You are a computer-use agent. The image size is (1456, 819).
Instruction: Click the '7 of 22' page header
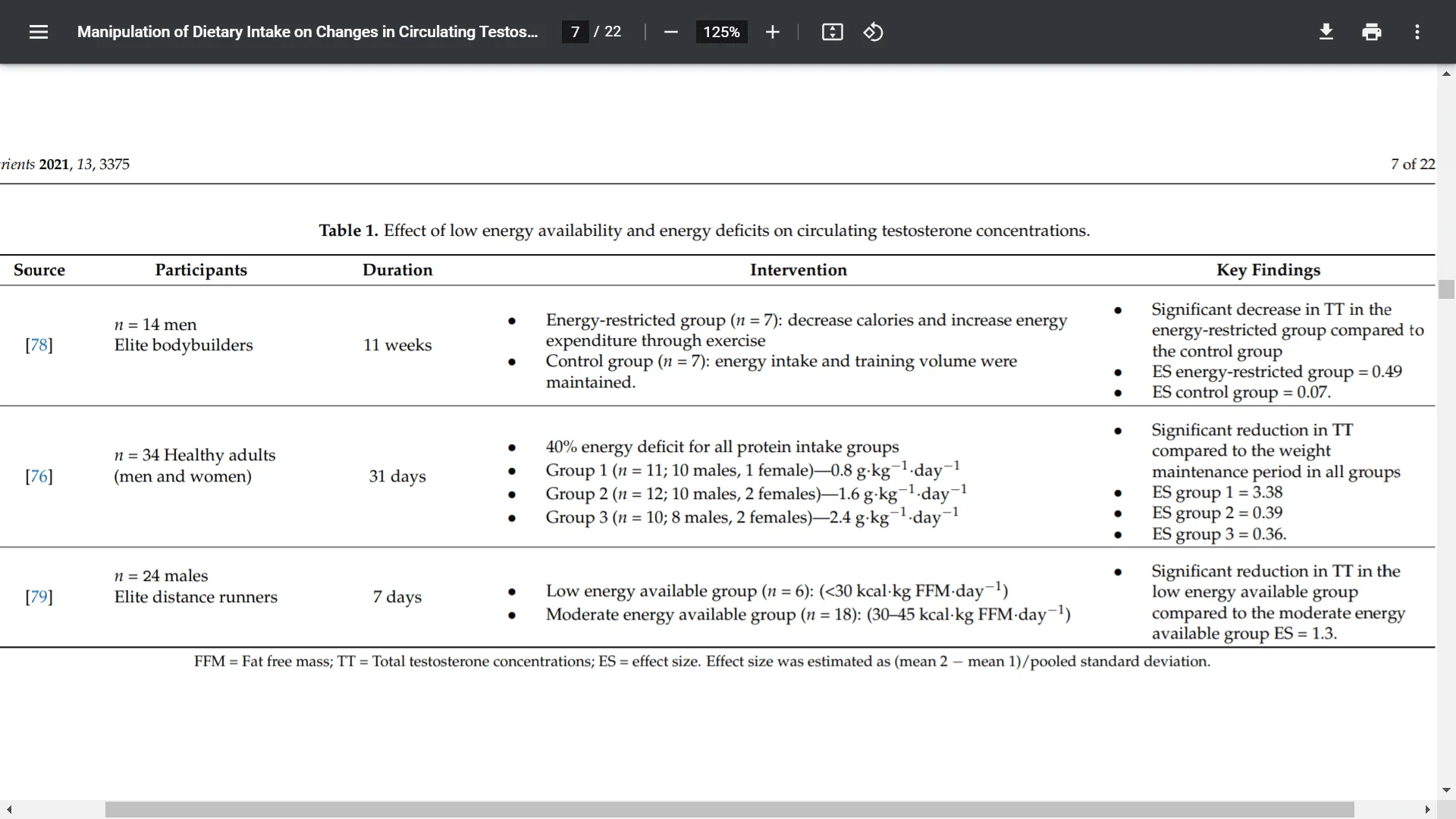[1413, 165]
